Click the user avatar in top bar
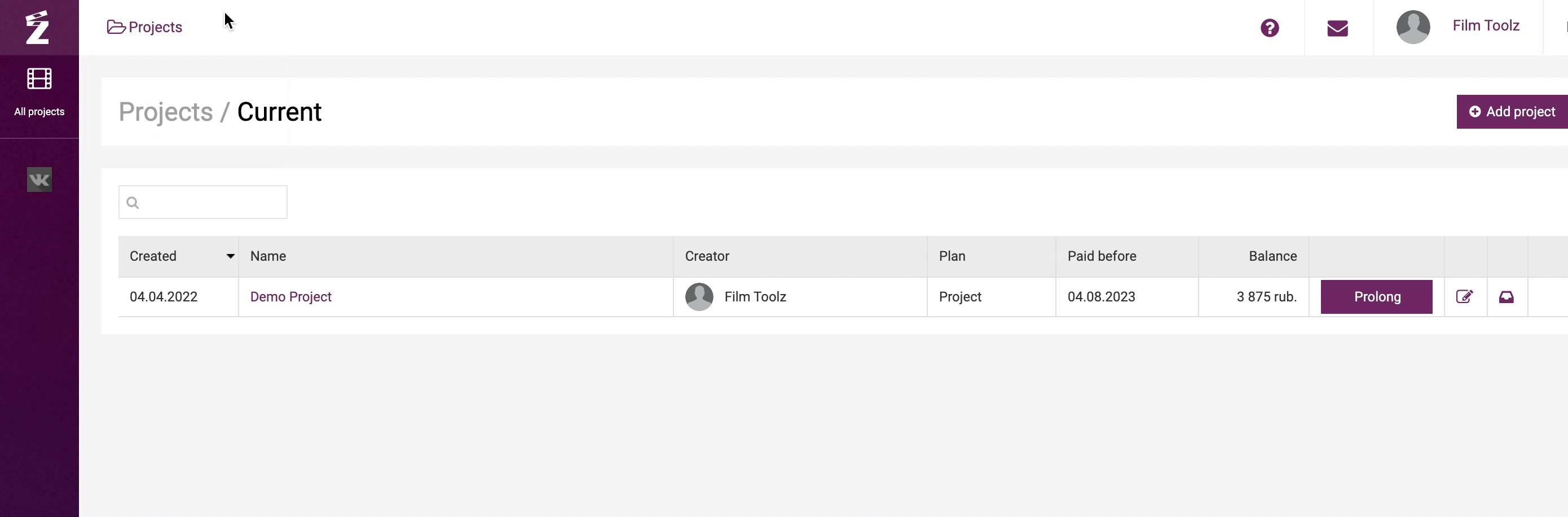Image resolution: width=1568 pixels, height=517 pixels. tap(1412, 27)
